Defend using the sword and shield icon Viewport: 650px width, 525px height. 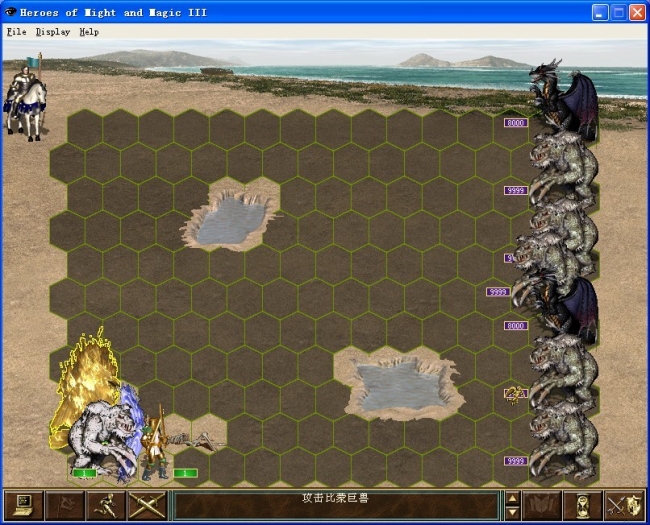pos(624,505)
